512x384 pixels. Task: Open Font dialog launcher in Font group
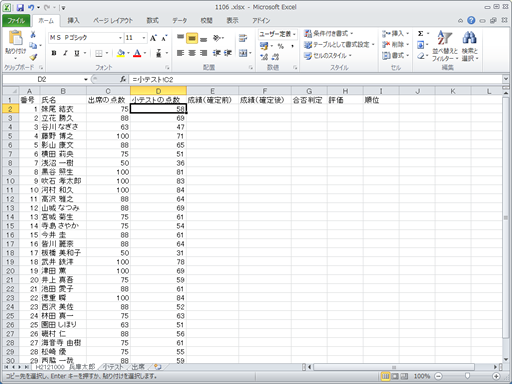tap(168, 68)
